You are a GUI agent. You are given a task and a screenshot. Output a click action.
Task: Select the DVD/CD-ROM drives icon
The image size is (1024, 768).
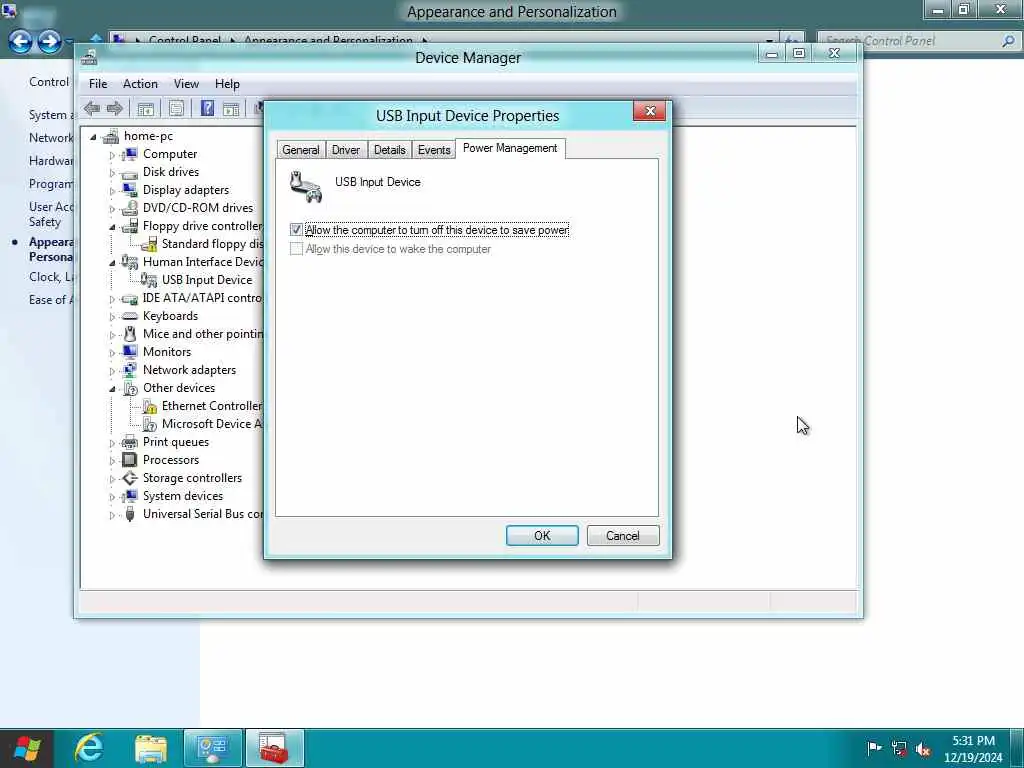[x=130, y=208]
